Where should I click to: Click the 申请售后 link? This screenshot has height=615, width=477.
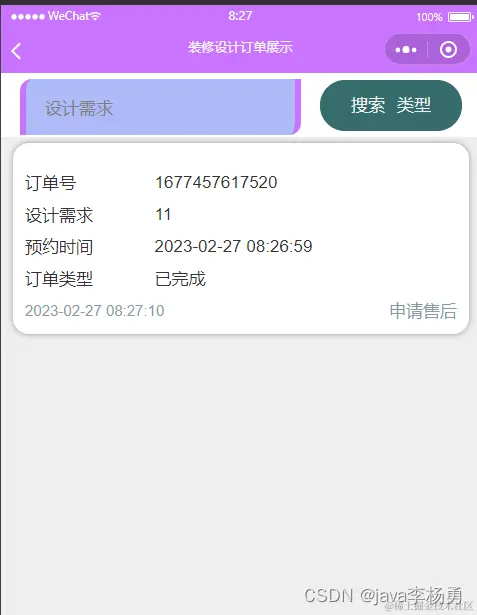pos(423,311)
